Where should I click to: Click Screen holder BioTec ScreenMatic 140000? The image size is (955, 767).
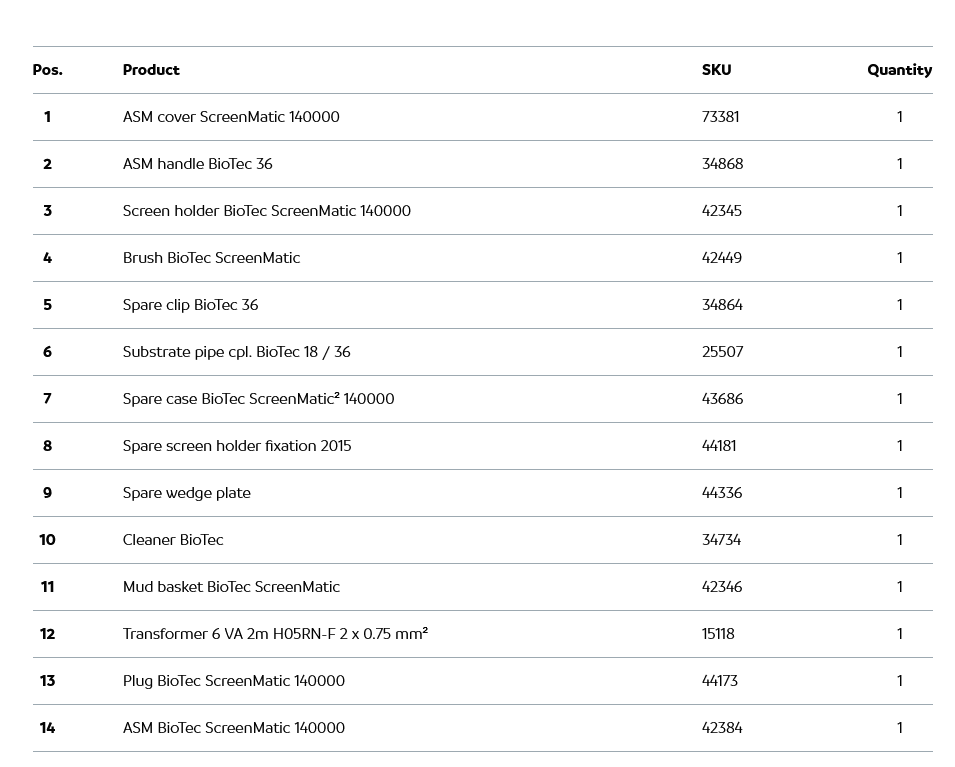[266, 211]
